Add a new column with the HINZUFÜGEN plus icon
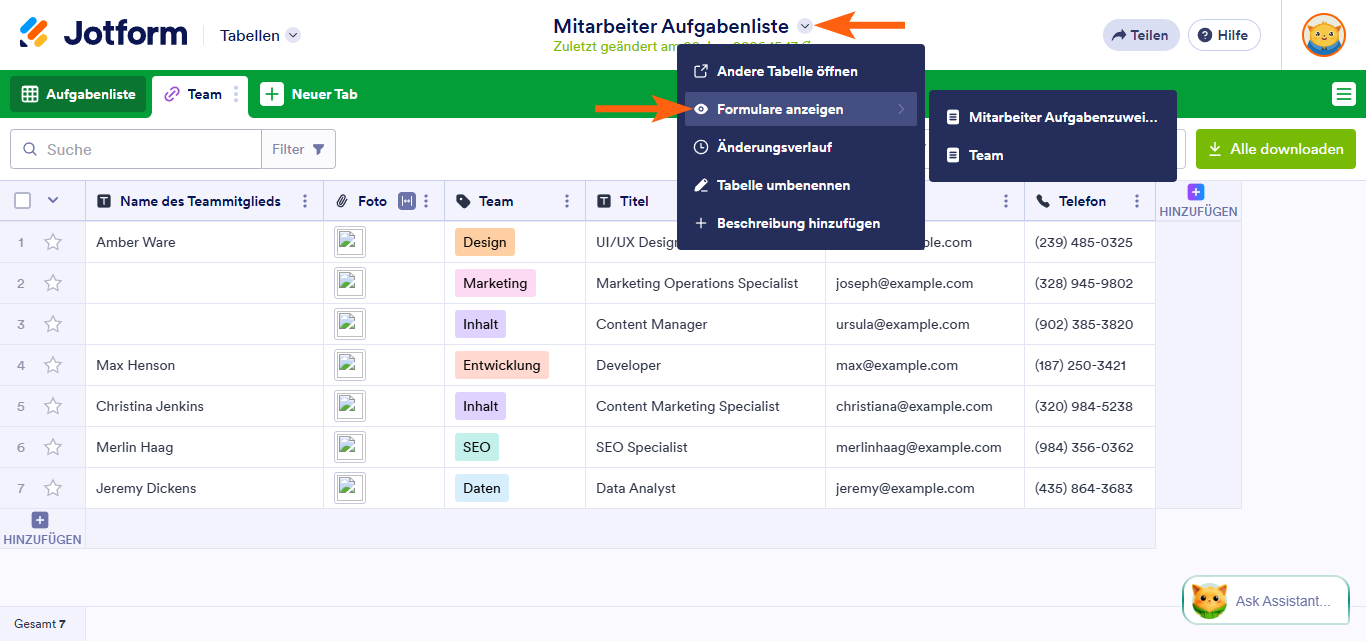 pos(1196,192)
